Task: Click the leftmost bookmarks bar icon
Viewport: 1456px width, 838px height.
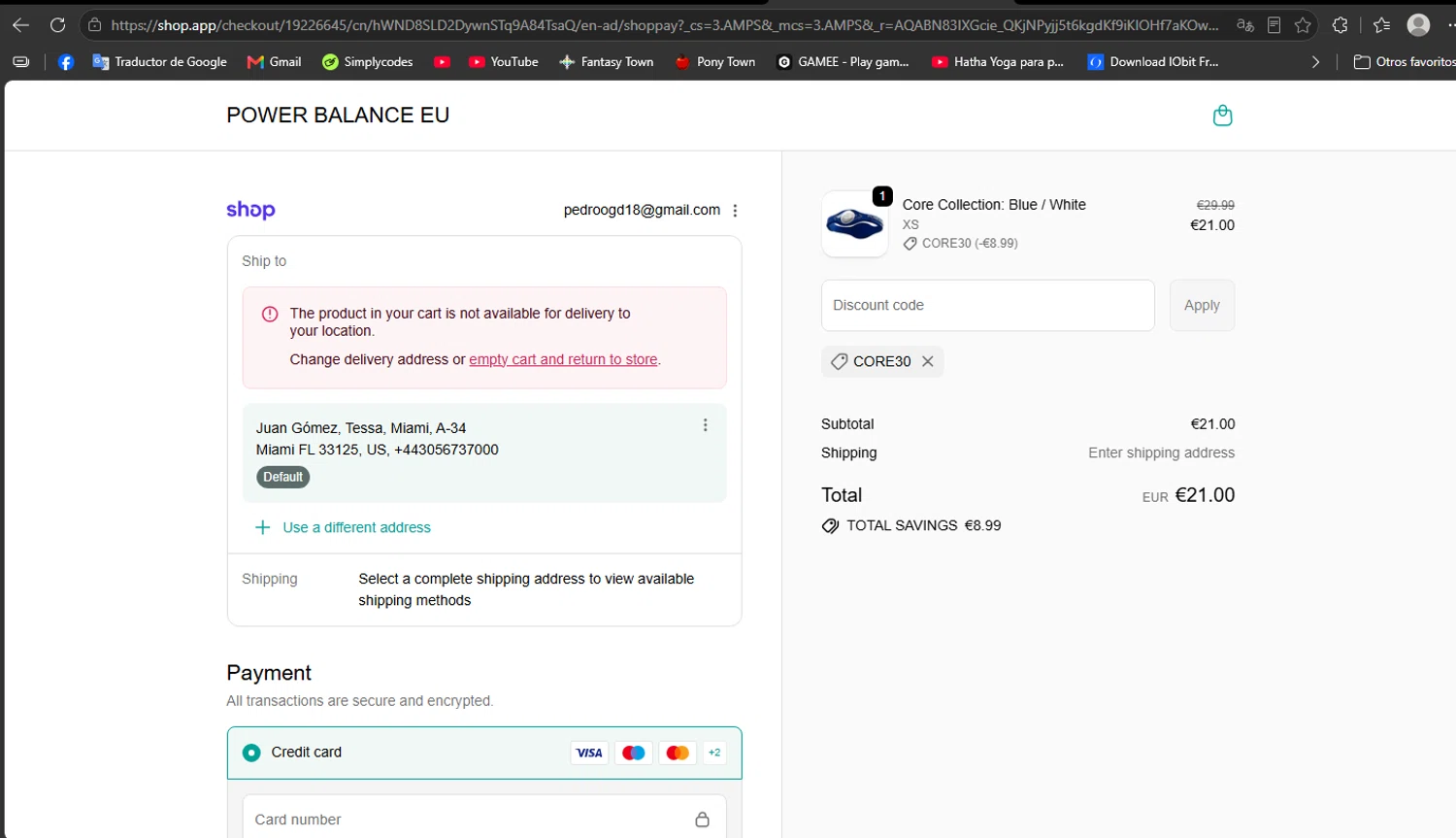Action: [x=20, y=62]
